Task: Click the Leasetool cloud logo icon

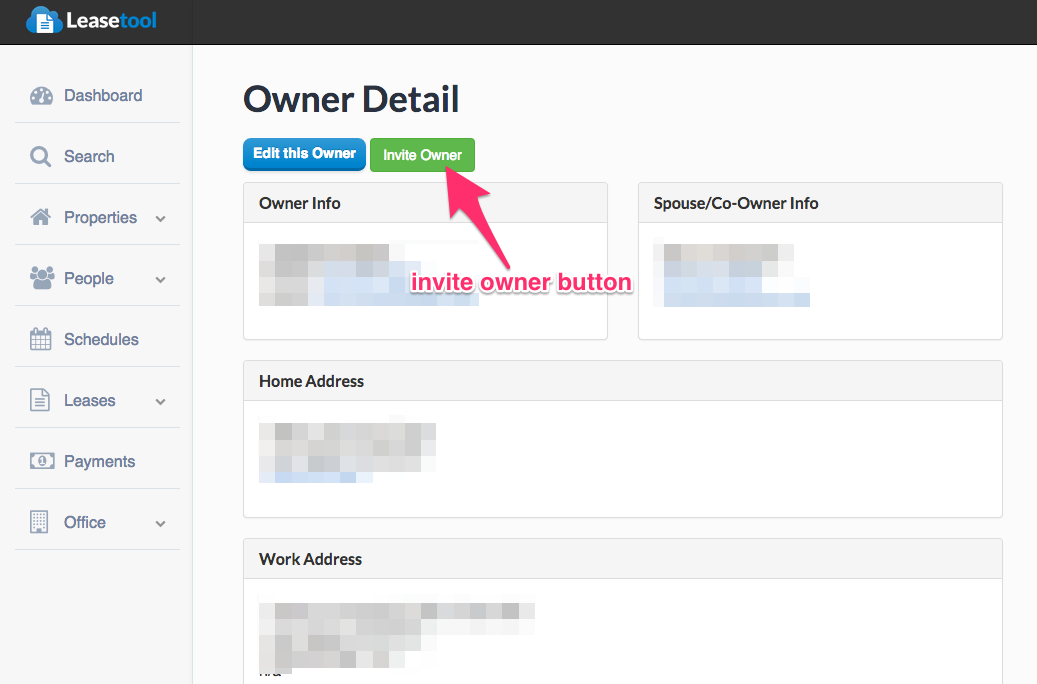Action: pyautogui.click(x=43, y=20)
